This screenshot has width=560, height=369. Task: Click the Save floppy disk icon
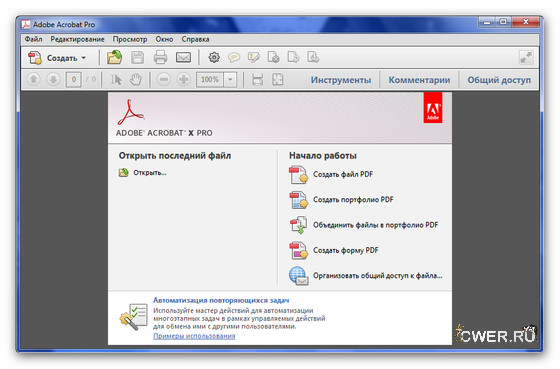tap(138, 58)
